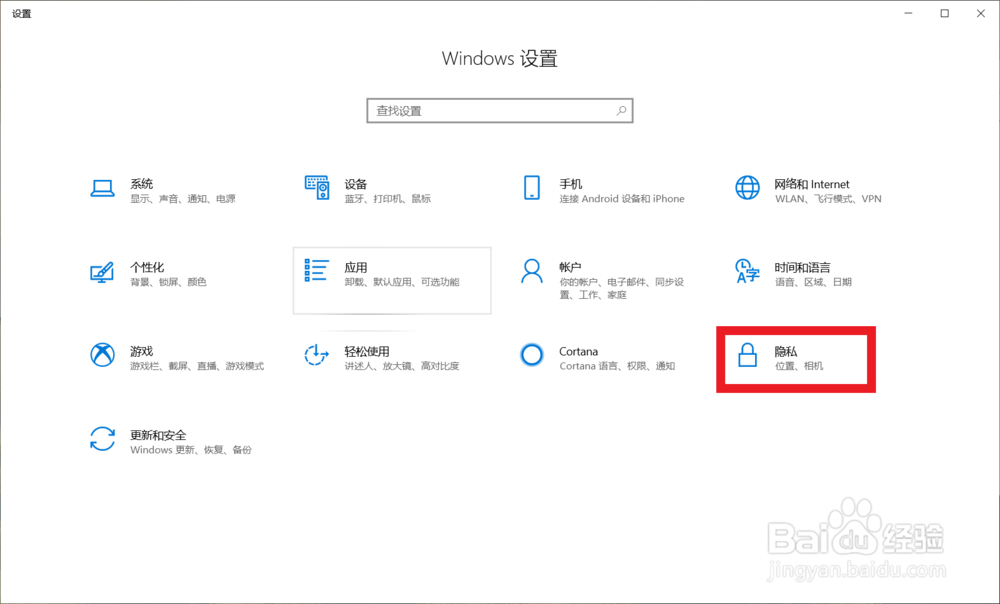
Task: Click the 时间和语言 clock icon
Action: (x=747, y=271)
